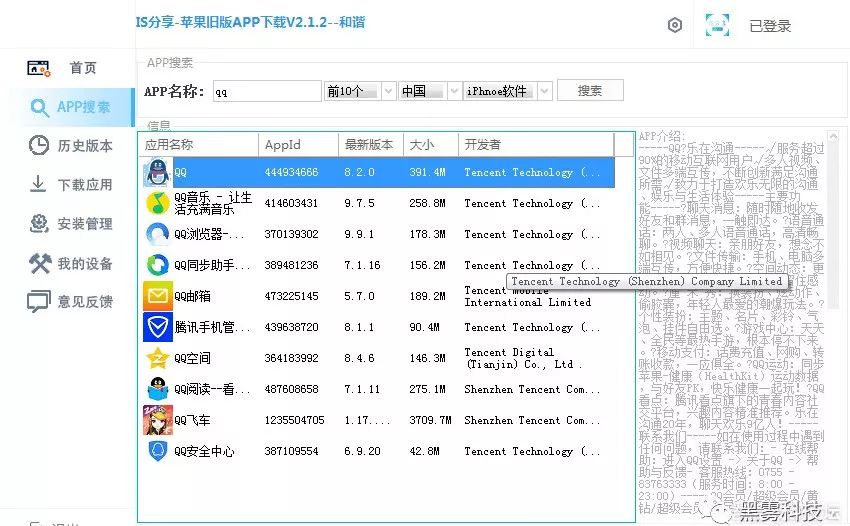Click the QQ空间 star app icon
Viewport: 850px width, 526px height.
[158, 358]
